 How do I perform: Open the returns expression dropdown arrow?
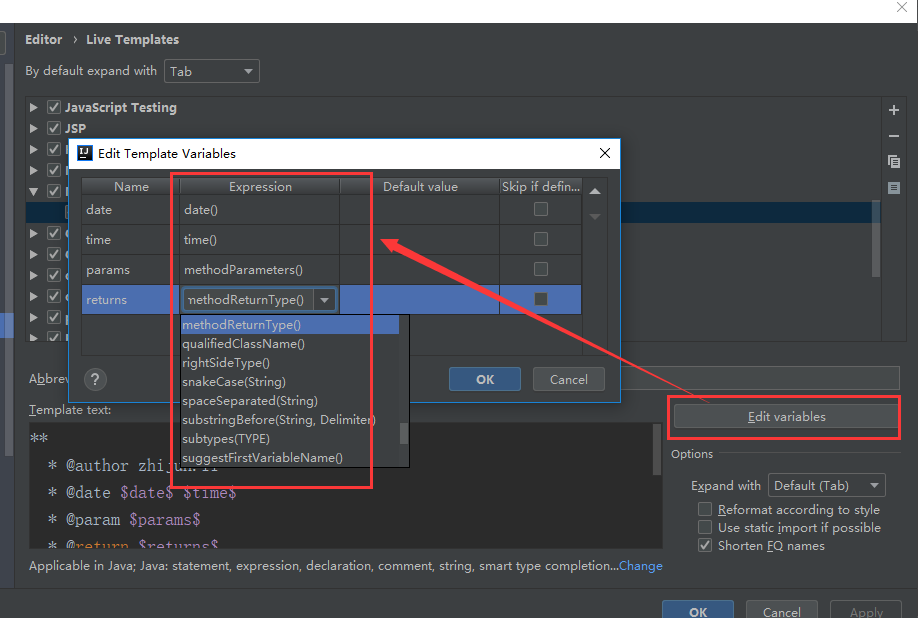(x=324, y=300)
